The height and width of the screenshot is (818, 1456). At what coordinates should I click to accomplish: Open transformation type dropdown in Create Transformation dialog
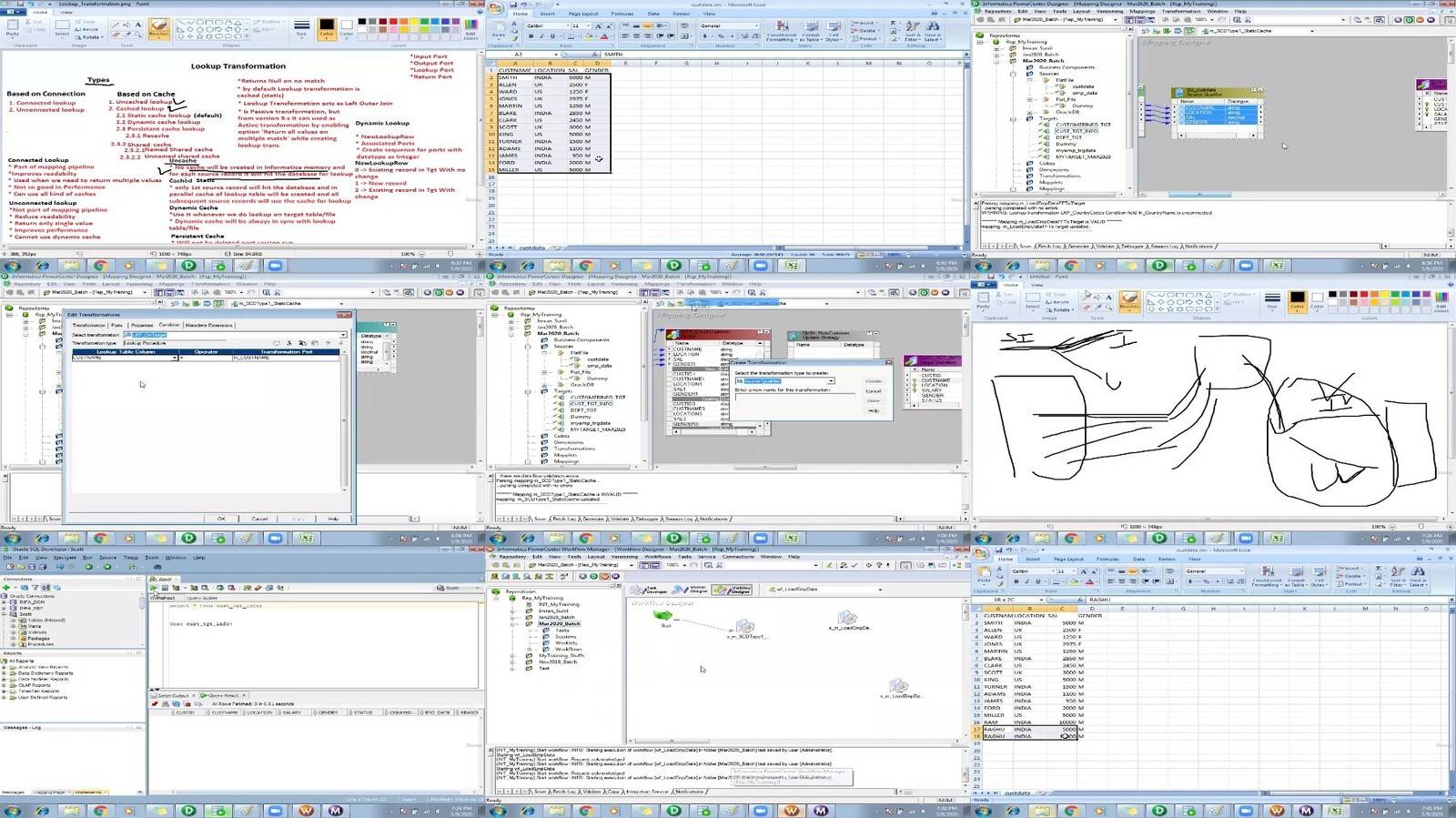click(831, 381)
